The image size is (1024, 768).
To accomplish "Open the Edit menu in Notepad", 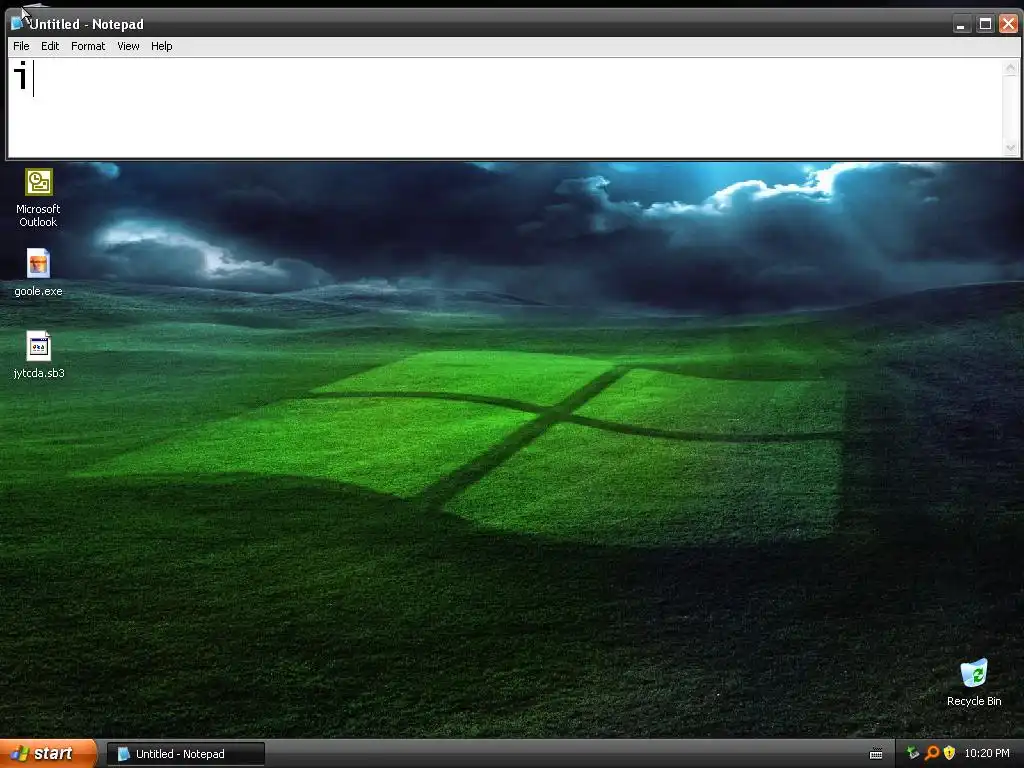I will point(50,46).
